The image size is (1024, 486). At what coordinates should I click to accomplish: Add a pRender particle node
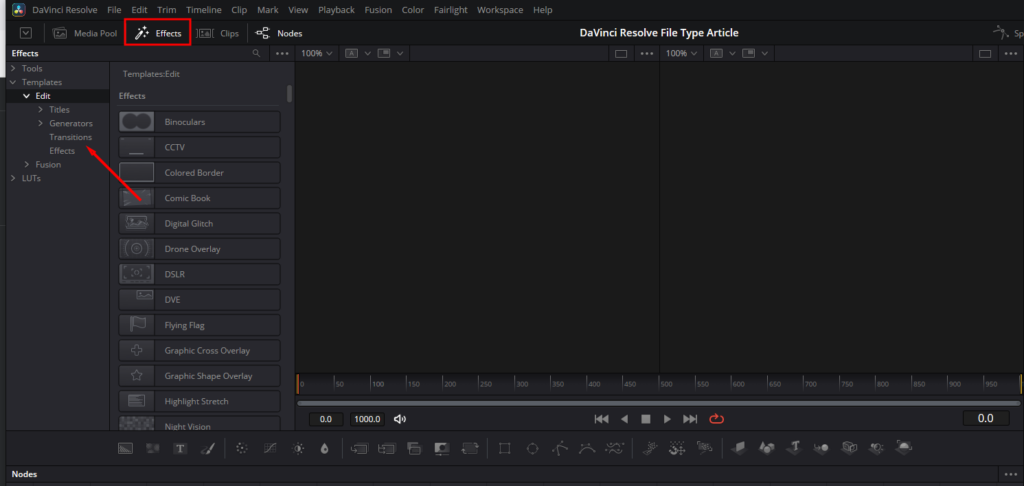point(704,448)
